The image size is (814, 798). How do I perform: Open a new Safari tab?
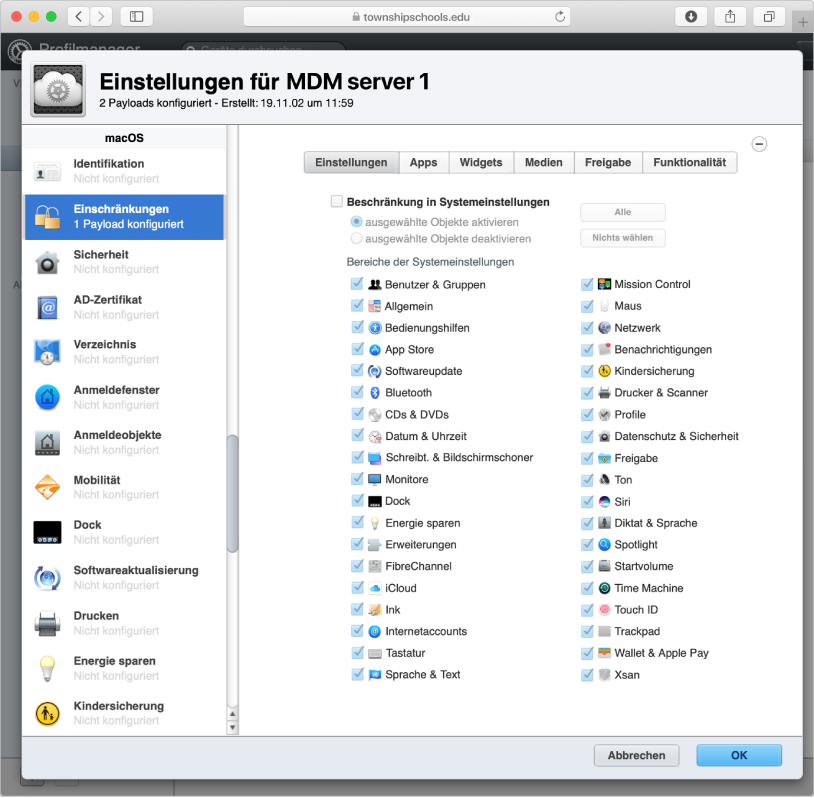tap(803, 22)
